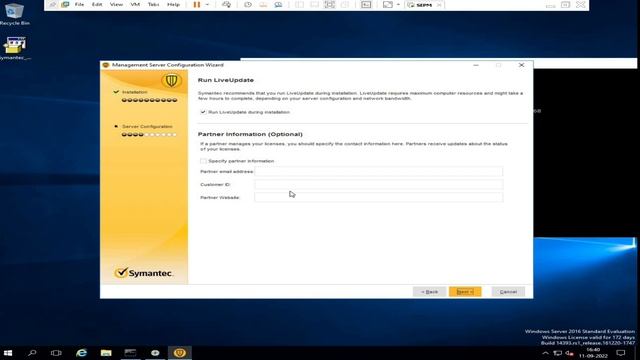This screenshot has height=360, width=640.
Task: Click the network tray icon
Action: [558, 353]
